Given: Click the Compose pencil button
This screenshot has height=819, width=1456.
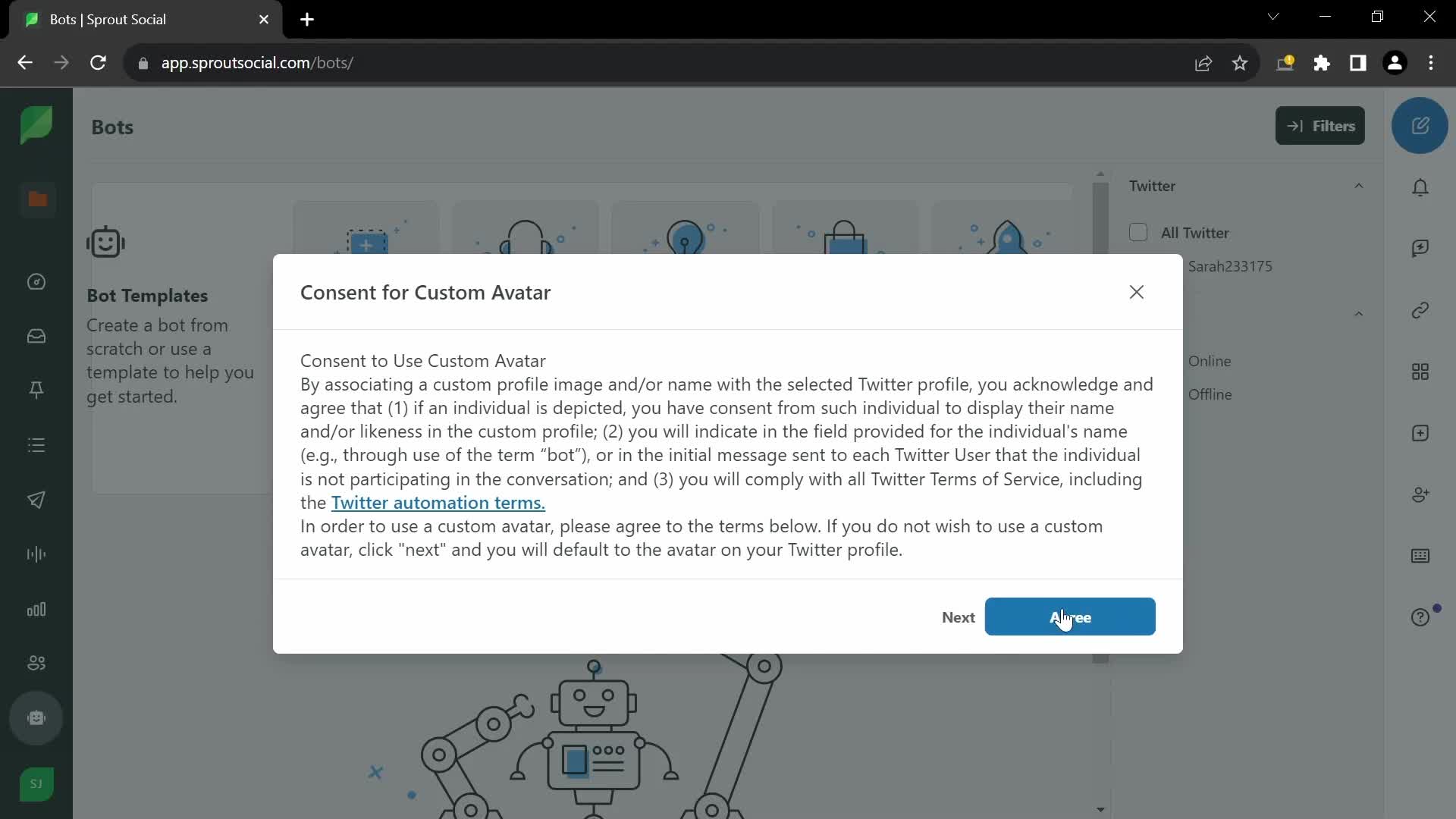Looking at the screenshot, I should point(1420,125).
